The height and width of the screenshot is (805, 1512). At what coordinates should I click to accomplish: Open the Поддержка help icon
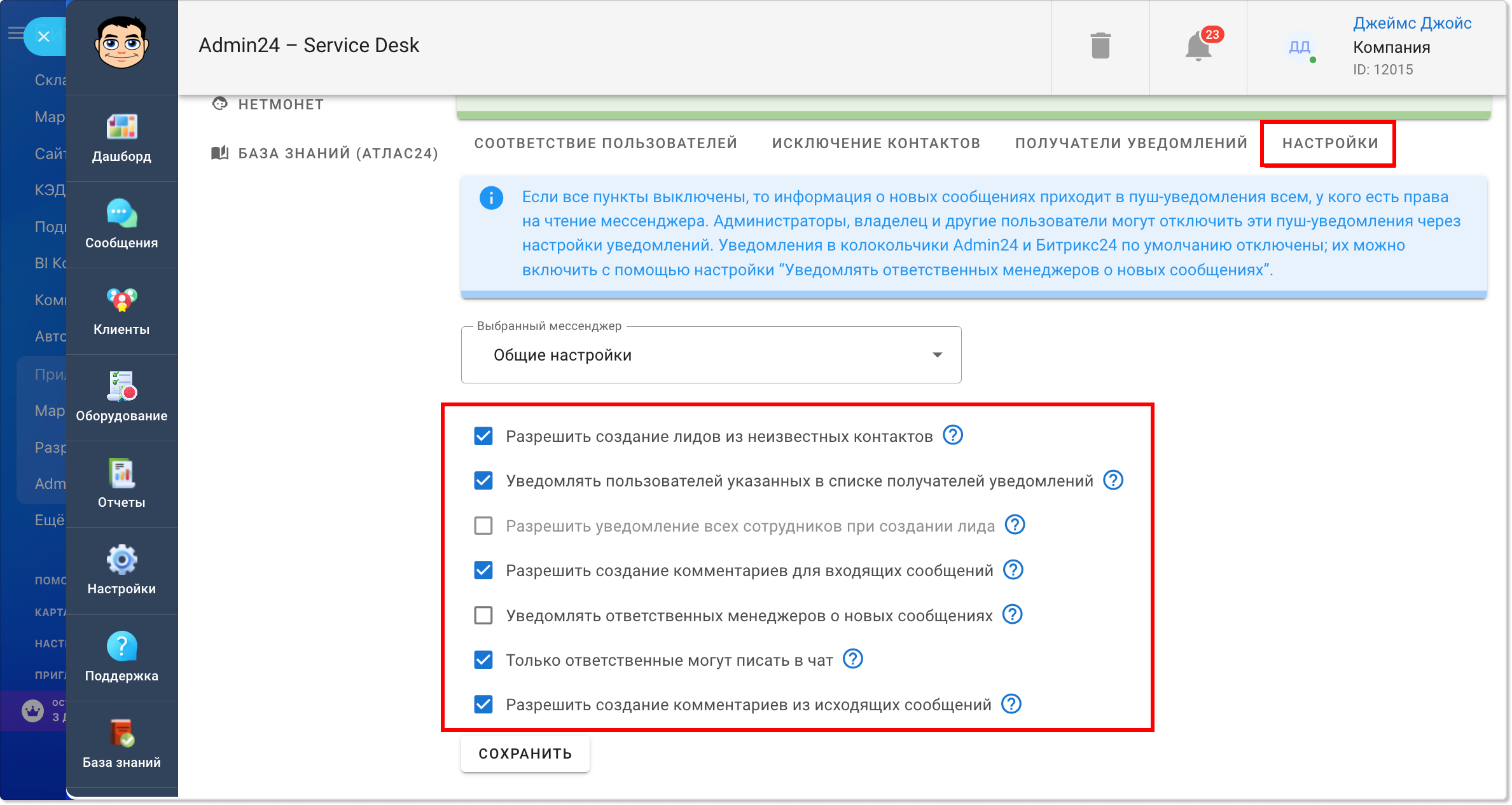click(121, 647)
